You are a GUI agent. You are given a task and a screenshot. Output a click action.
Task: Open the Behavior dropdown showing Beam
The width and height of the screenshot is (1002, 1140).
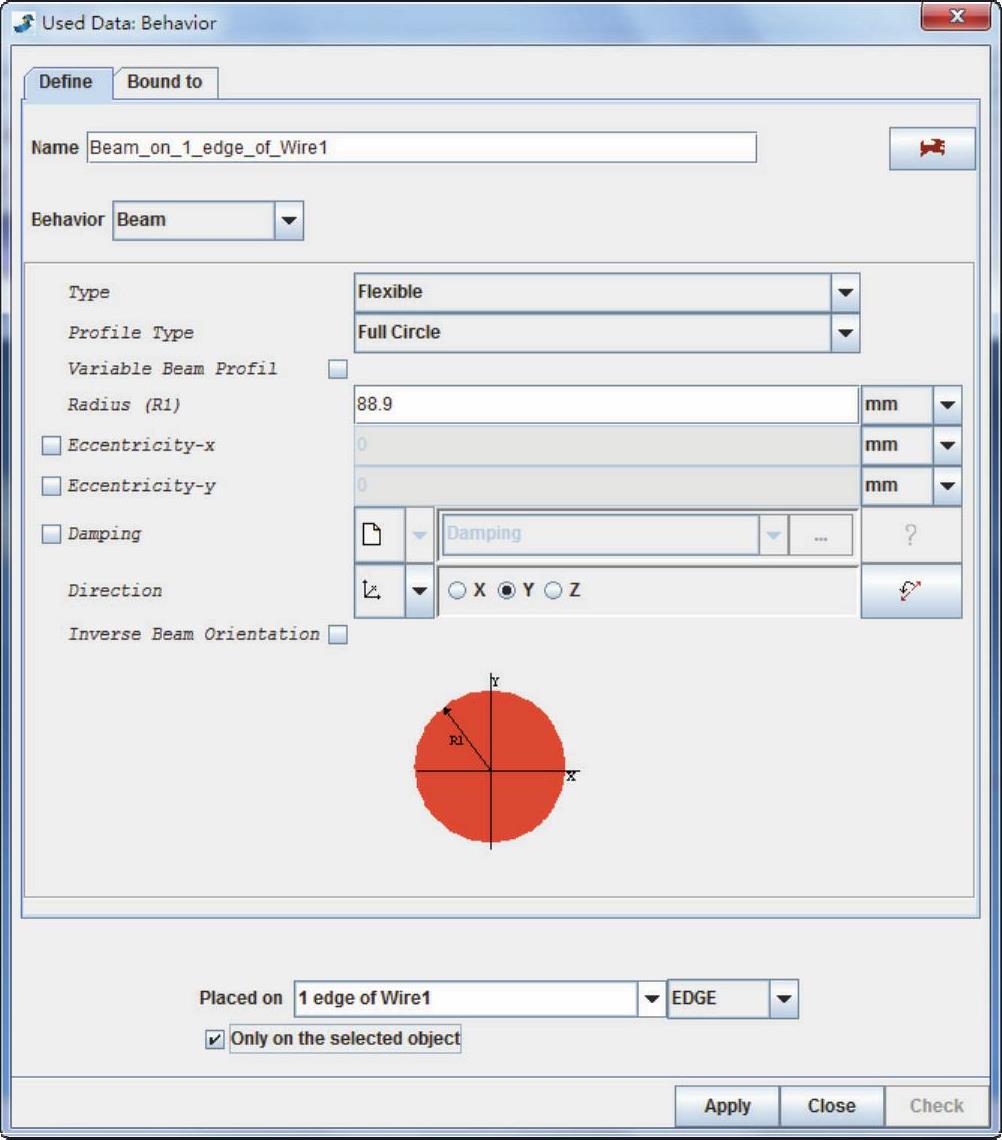[x=288, y=220]
